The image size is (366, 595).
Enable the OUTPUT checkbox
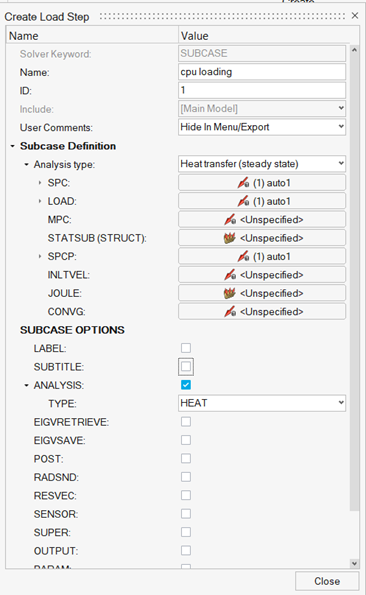[x=186, y=551]
